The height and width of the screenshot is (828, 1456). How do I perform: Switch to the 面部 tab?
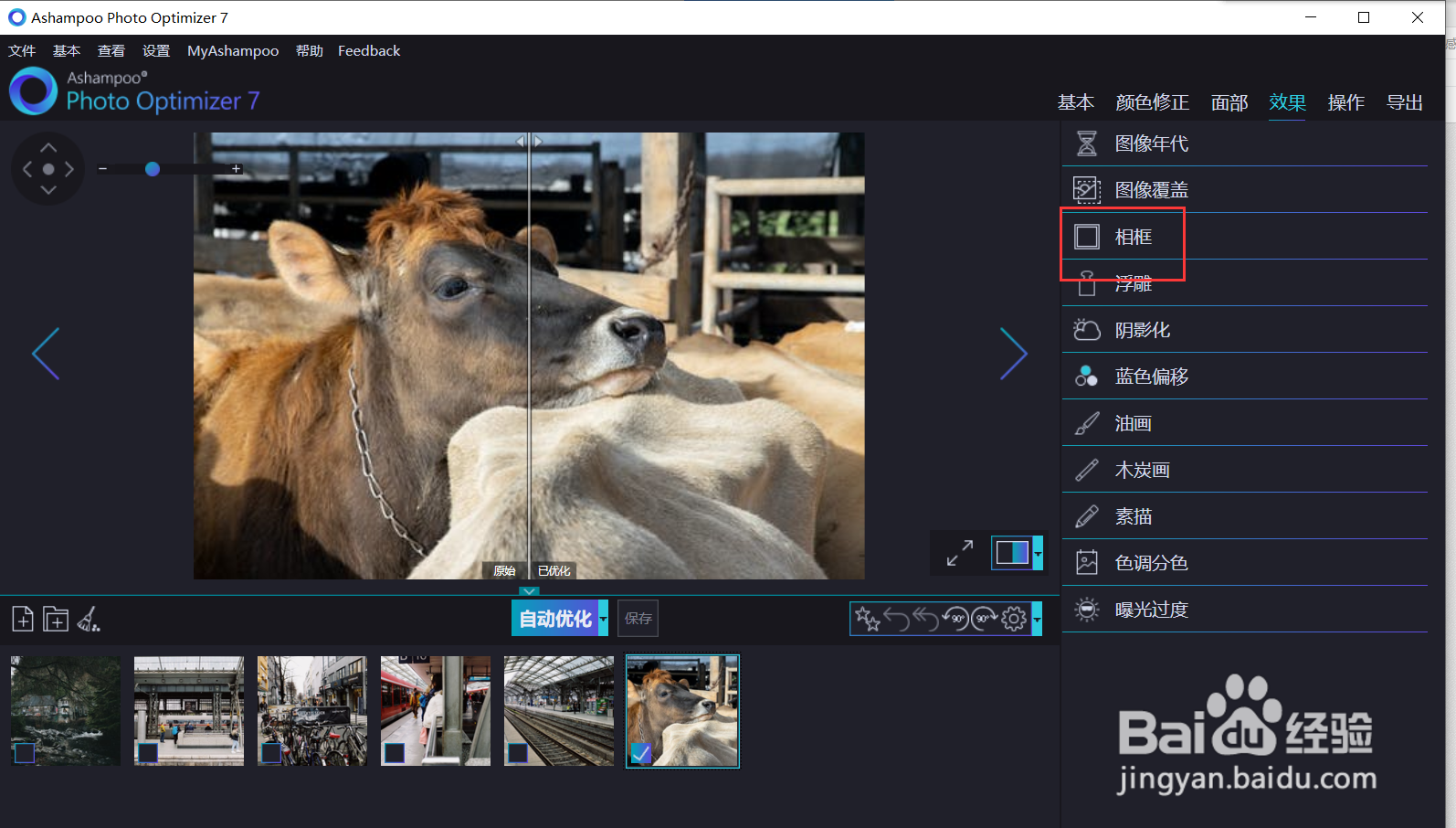pos(1229,102)
